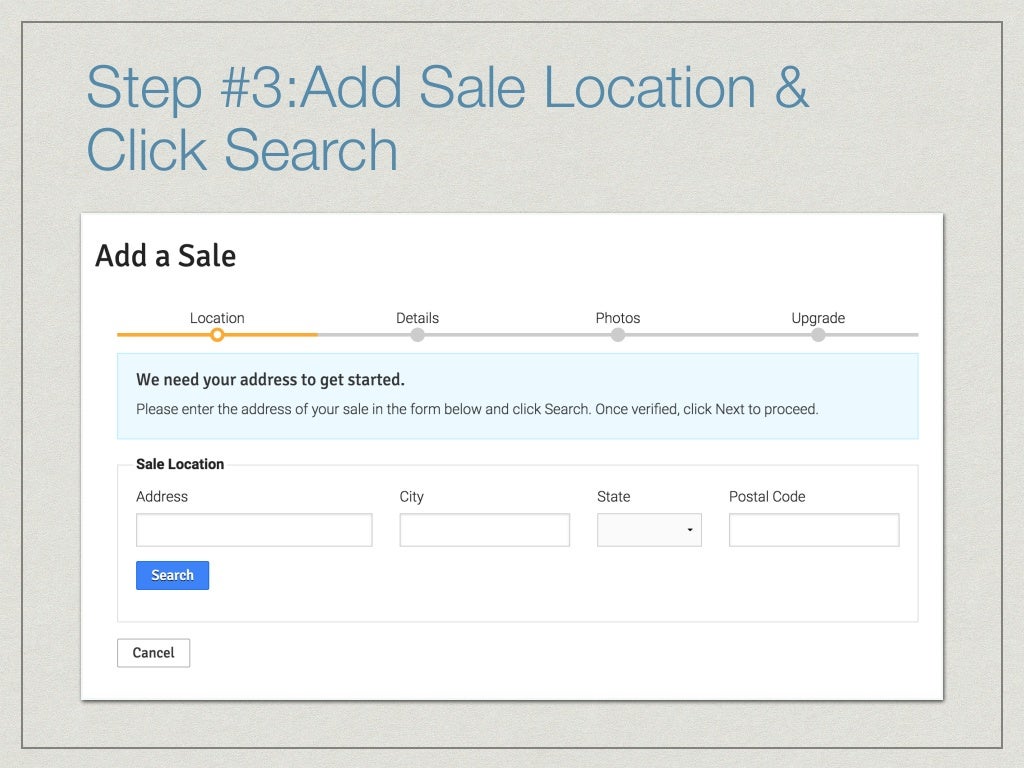1024x768 pixels.
Task: Click the 'We need your address' banner
Action: click(517, 396)
